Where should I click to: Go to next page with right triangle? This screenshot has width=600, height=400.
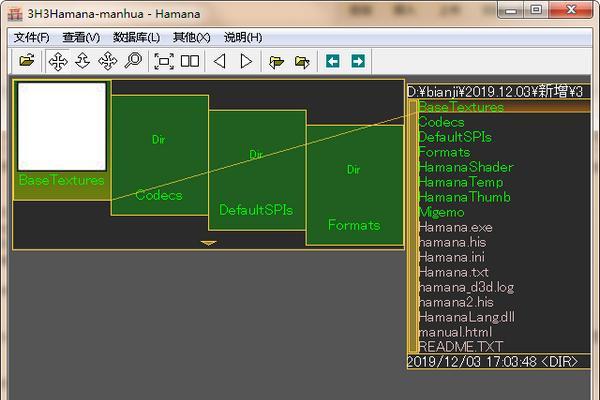(246, 61)
